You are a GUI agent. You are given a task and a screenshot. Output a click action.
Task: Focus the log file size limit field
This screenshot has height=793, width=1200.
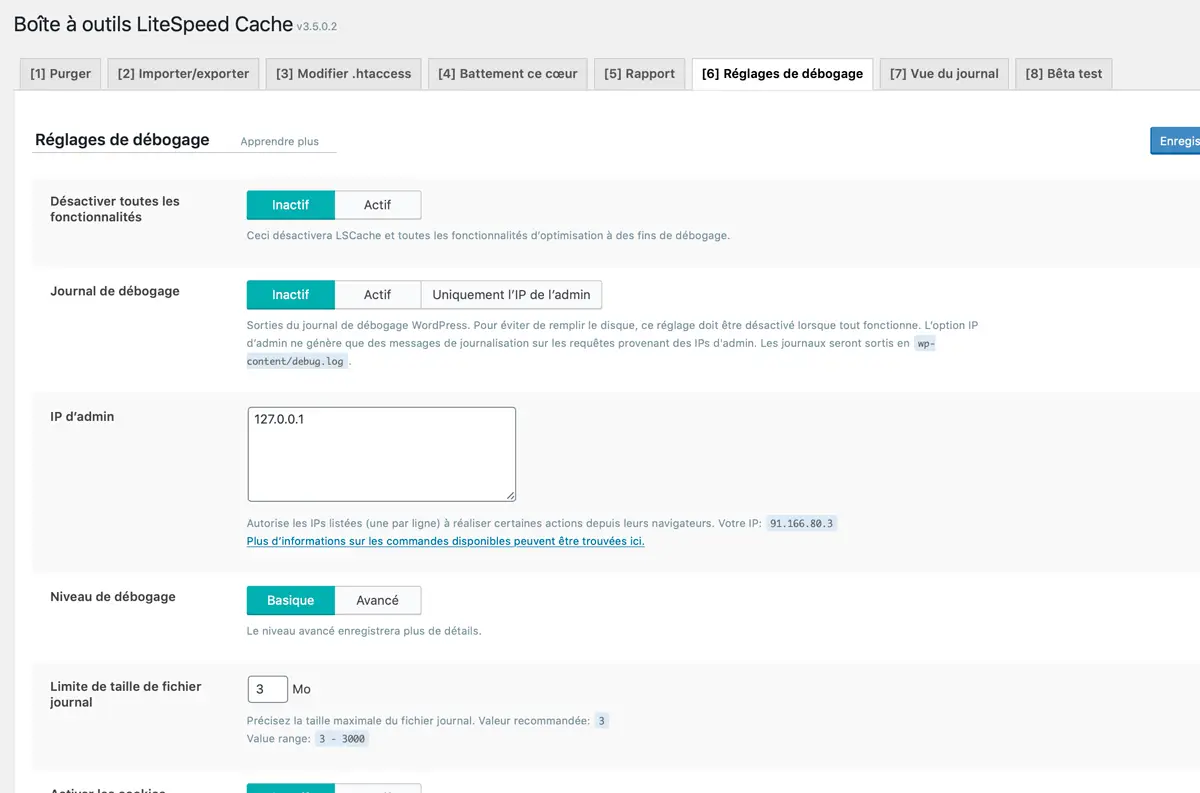267,690
